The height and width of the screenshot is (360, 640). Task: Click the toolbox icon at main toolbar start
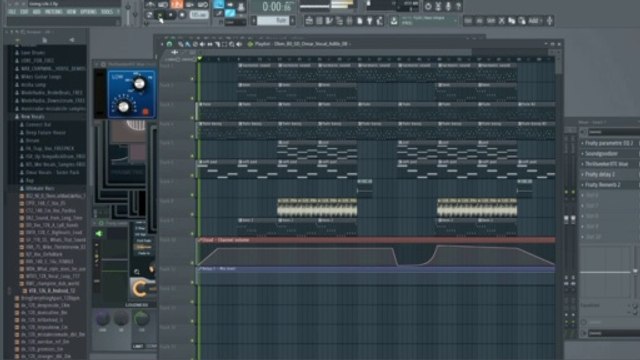coord(309,21)
